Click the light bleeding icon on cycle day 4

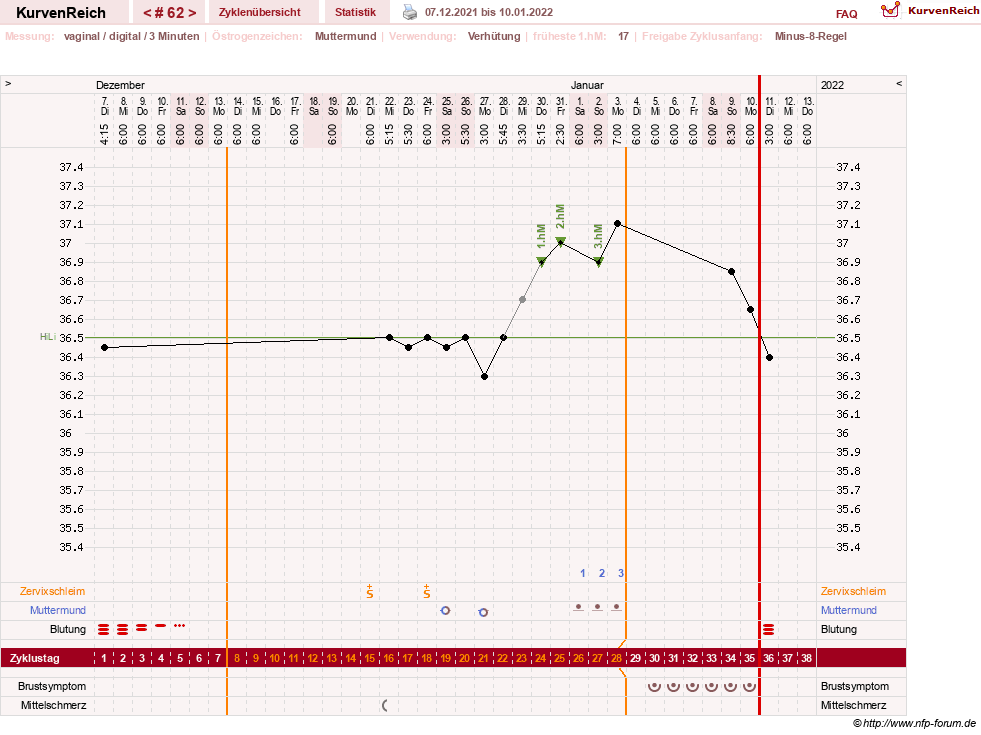(161, 625)
